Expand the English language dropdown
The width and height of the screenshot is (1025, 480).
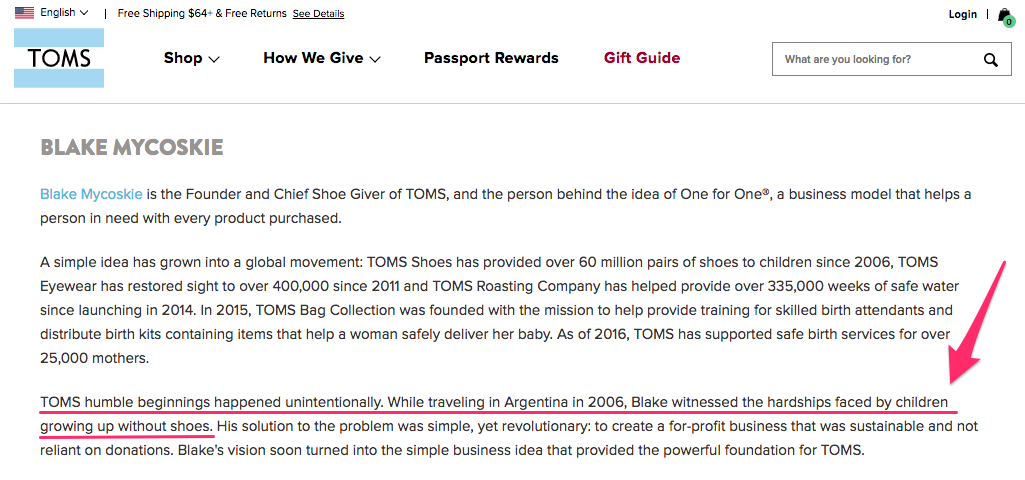[64, 12]
